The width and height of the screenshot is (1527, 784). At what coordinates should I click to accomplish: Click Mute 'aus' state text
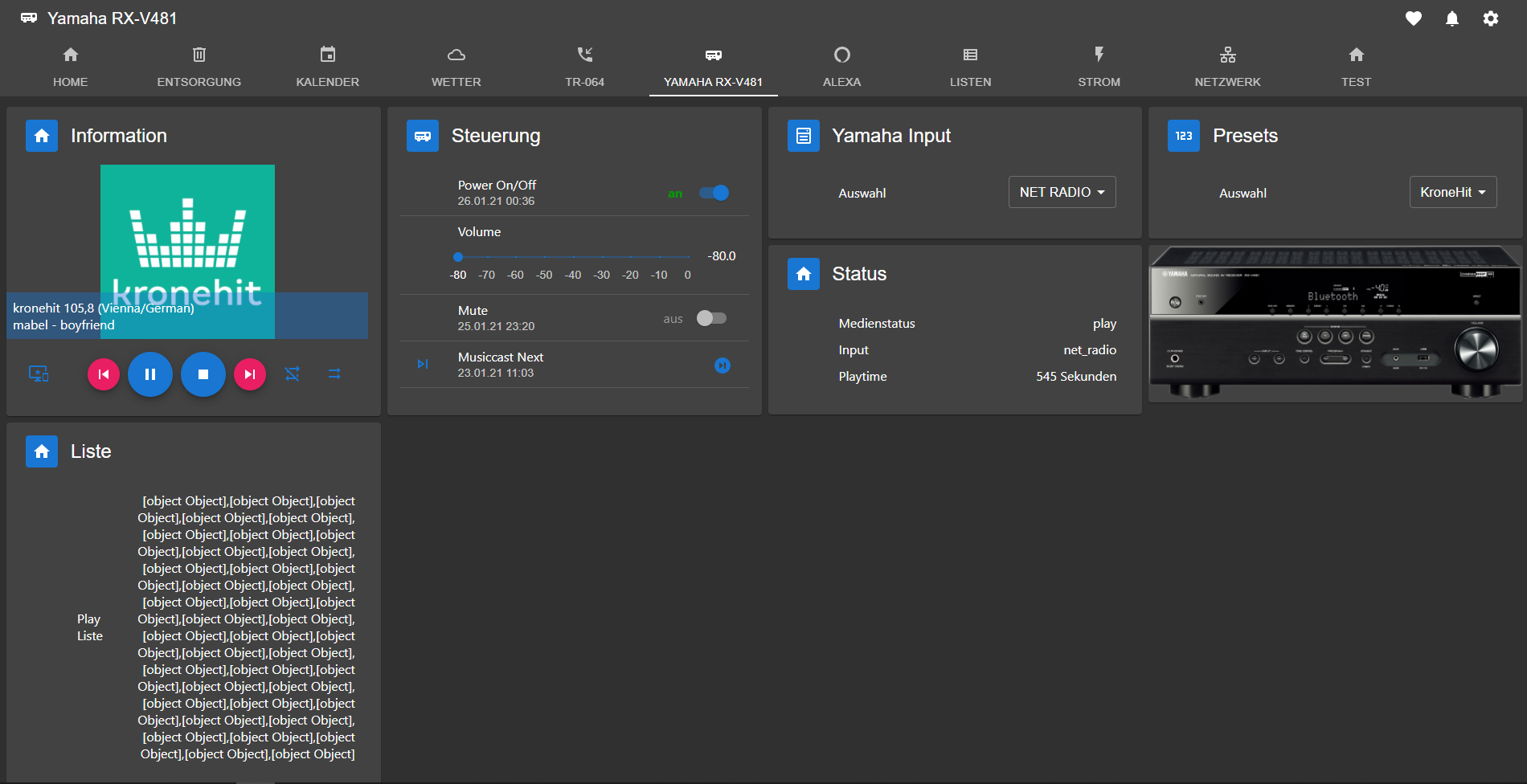click(x=673, y=319)
